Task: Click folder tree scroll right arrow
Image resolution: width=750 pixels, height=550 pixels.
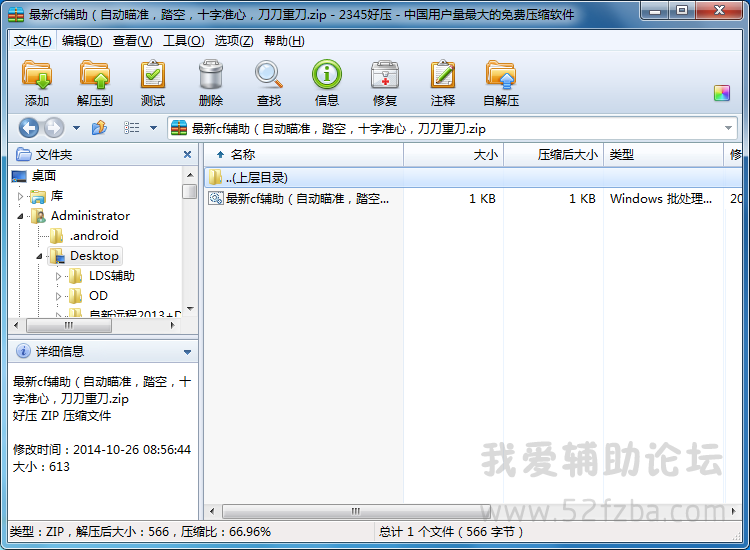Action: coord(173,326)
